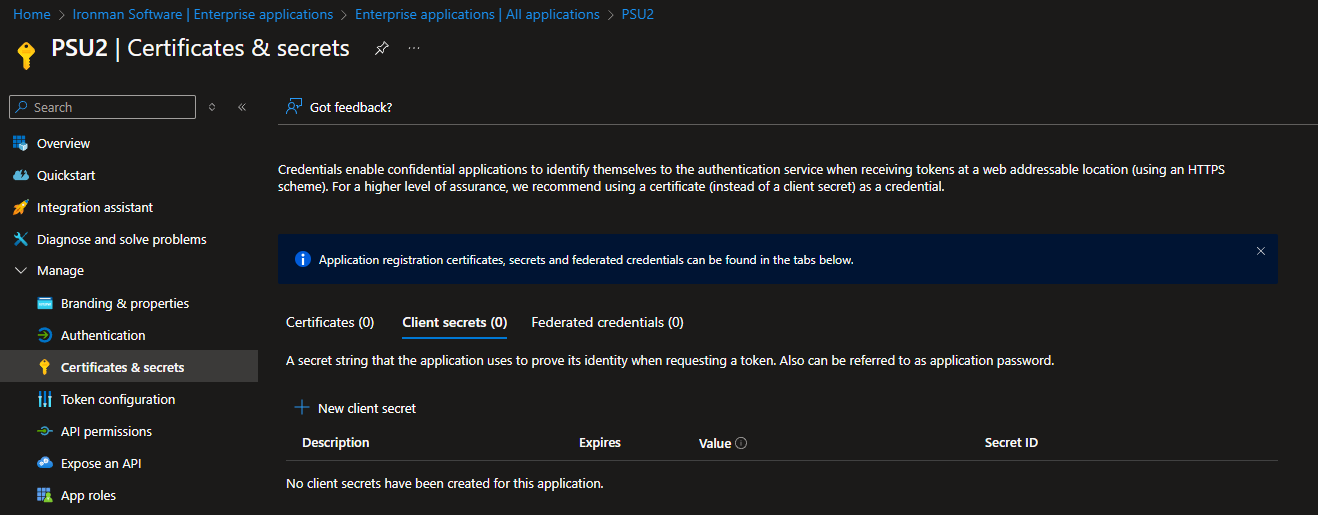Select Diagnose and solve problems
Viewport: 1318px width, 515px height.
pyautogui.click(x=121, y=239)
